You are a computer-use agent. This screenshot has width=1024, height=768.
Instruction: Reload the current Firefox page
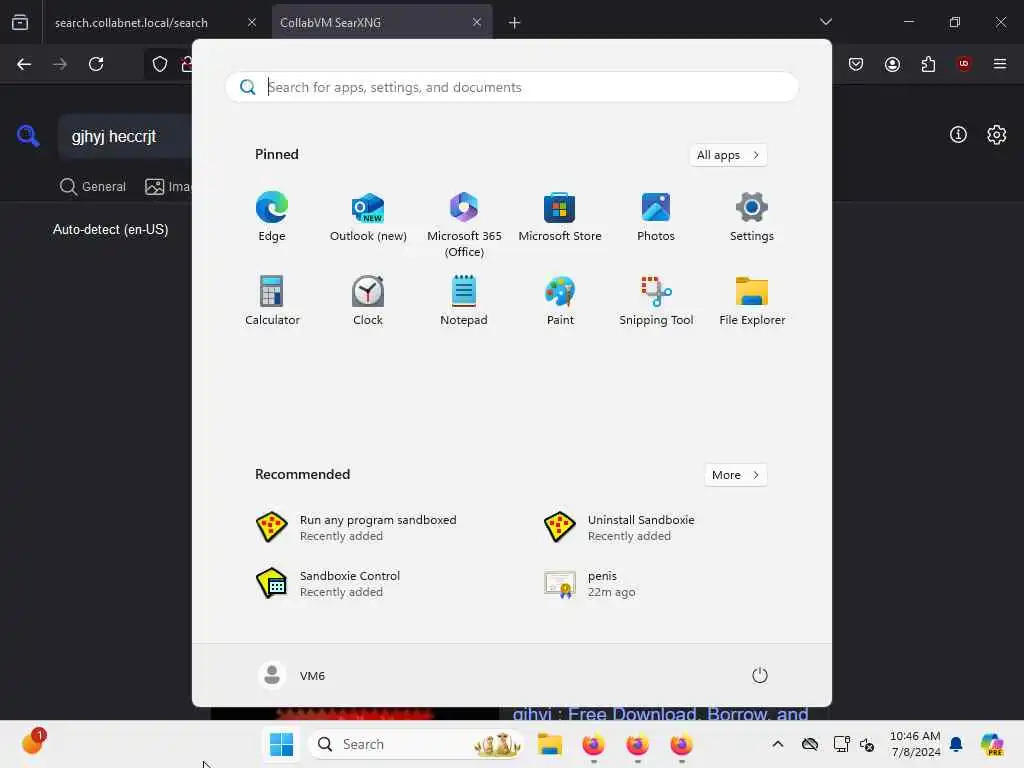pyautogui.click(x=96, y=64)
